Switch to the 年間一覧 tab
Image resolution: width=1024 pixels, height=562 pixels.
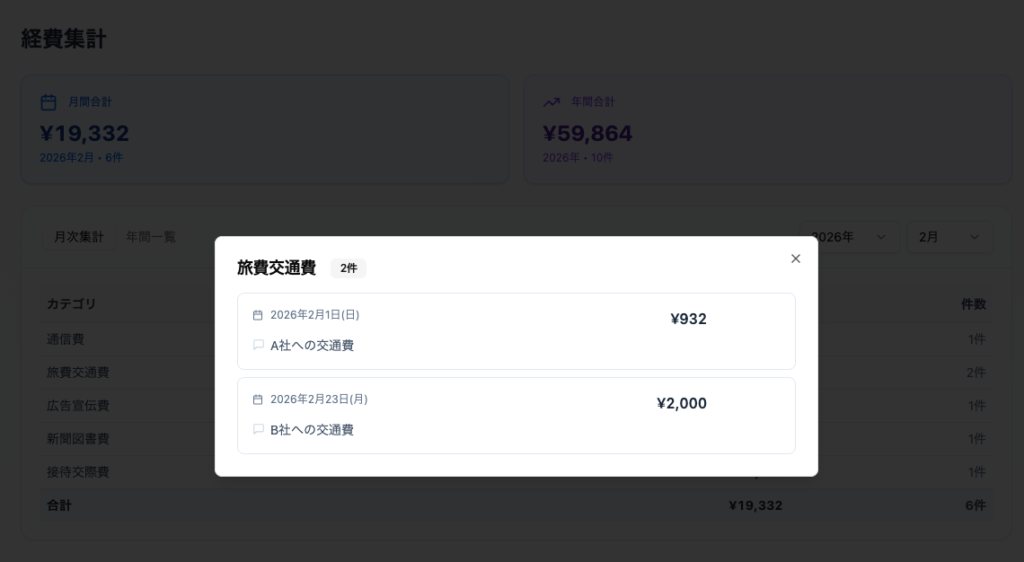151,237
